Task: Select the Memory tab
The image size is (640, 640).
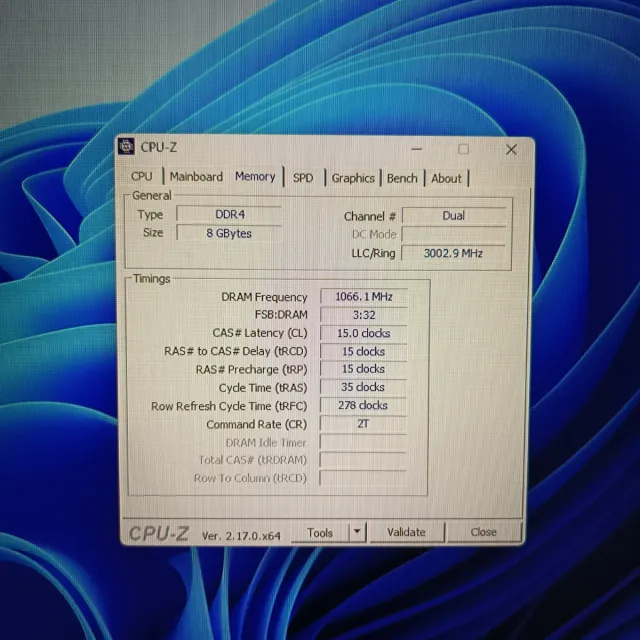Action: [x=255, y=176]
